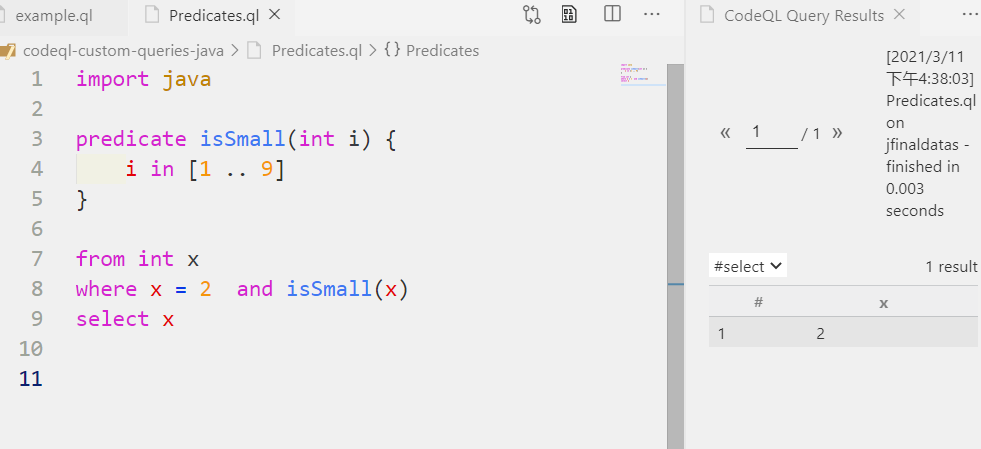Close the CodeQL Query Results tab

pos(899,14)
